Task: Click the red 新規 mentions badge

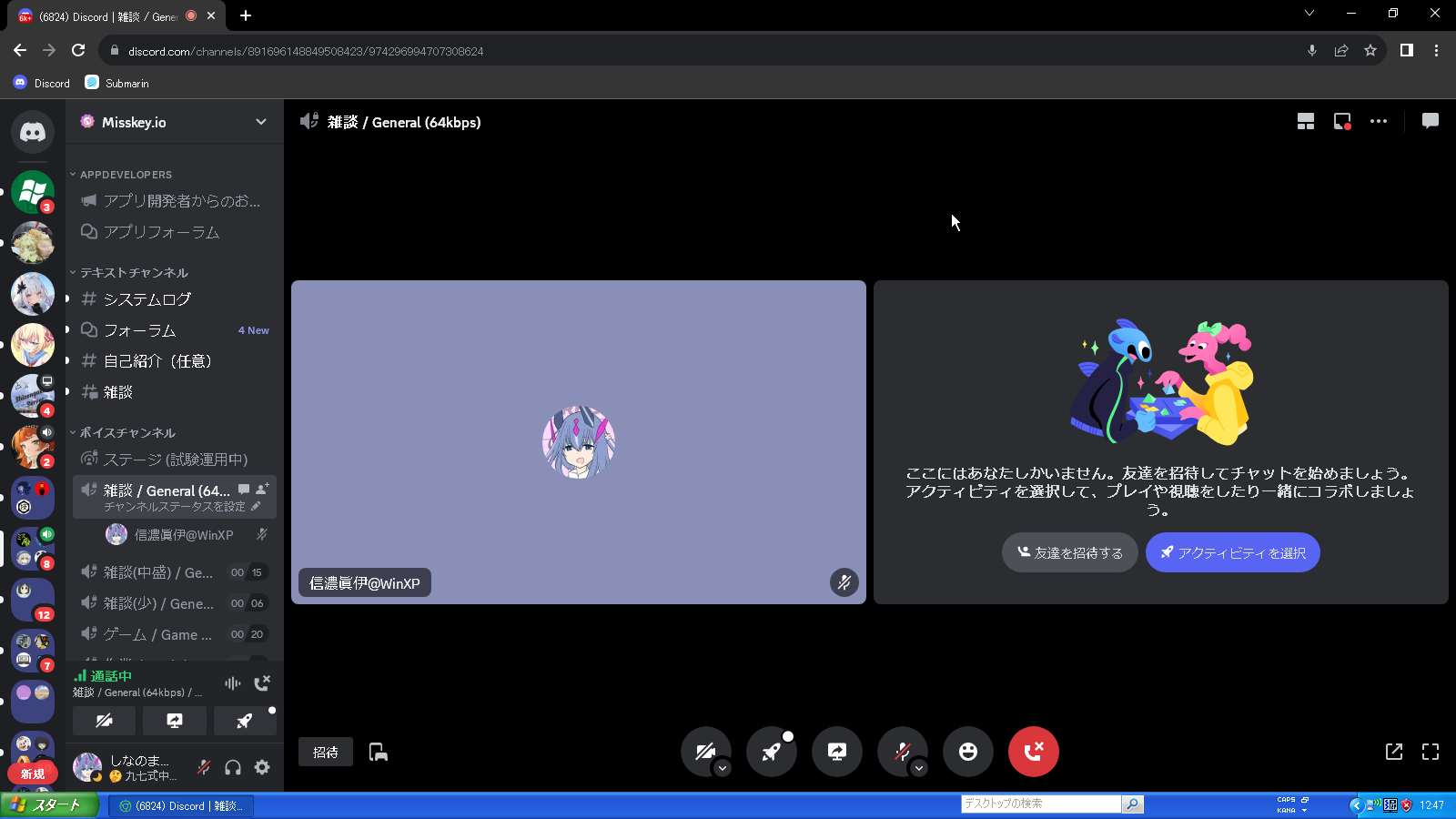Action: (x=33, y=773)
